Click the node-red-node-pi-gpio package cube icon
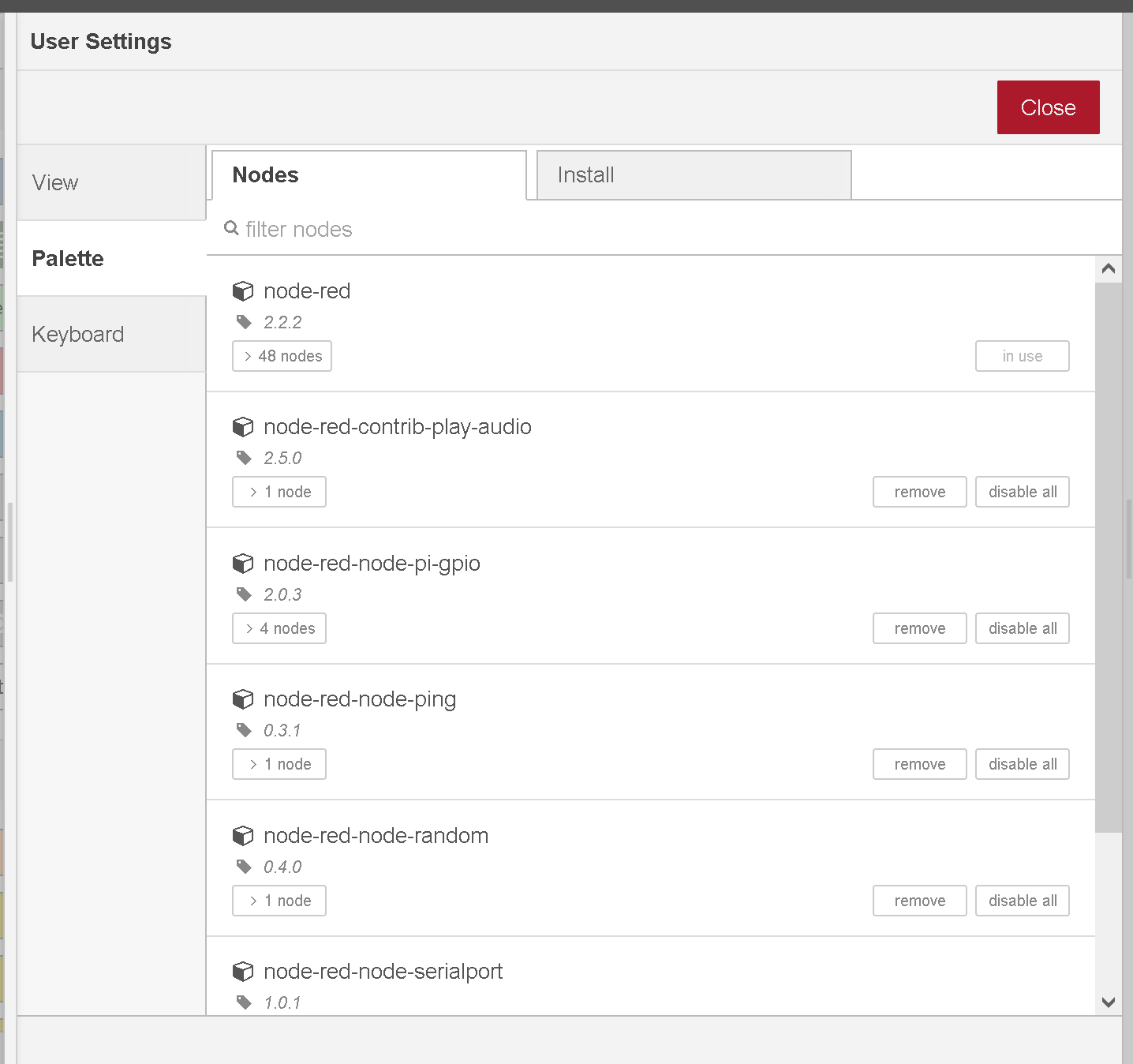The image size is (1133, 1064). coord(243,564)
